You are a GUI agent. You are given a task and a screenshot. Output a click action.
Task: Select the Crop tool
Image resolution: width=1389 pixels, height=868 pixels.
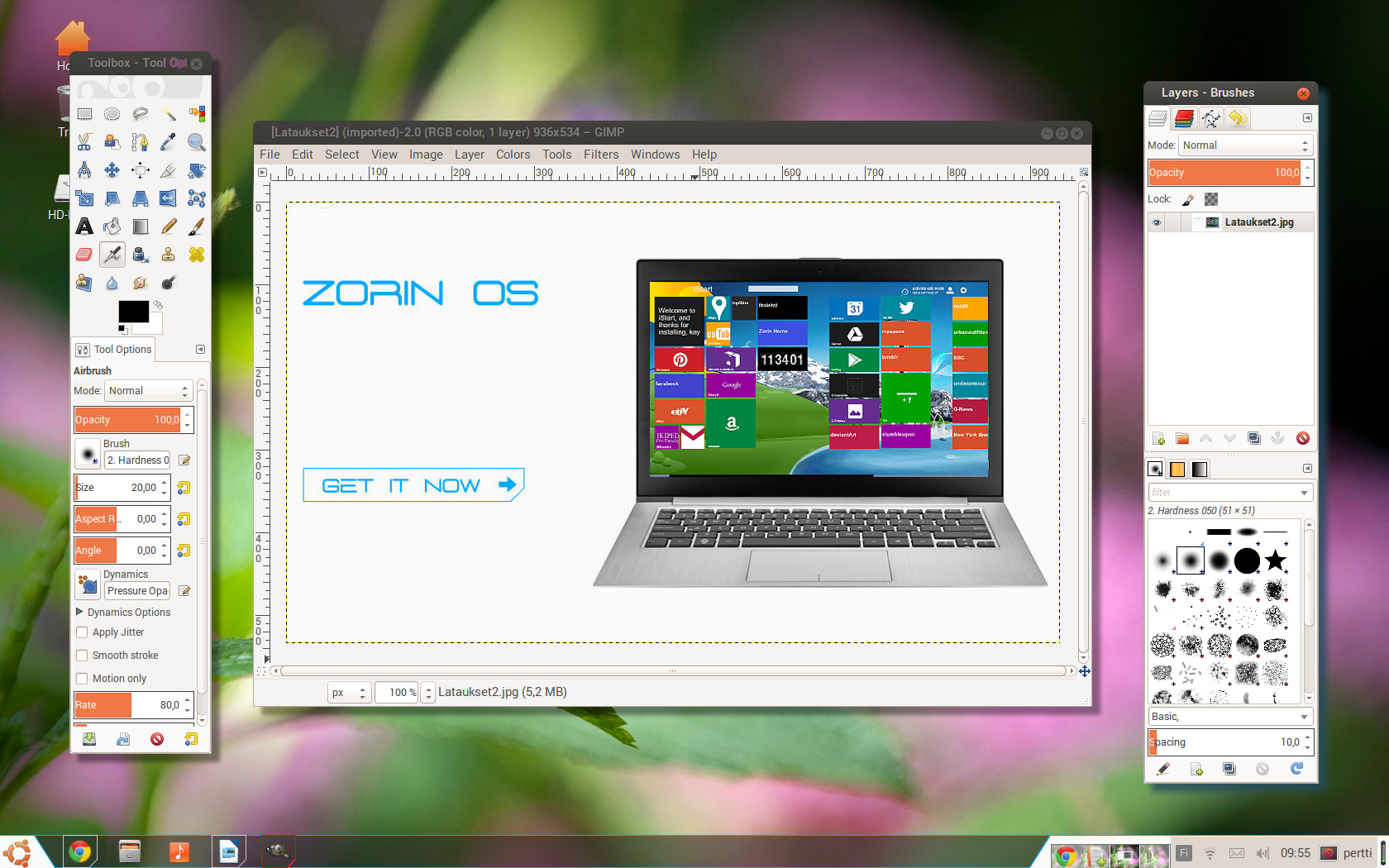pos(169,170)
